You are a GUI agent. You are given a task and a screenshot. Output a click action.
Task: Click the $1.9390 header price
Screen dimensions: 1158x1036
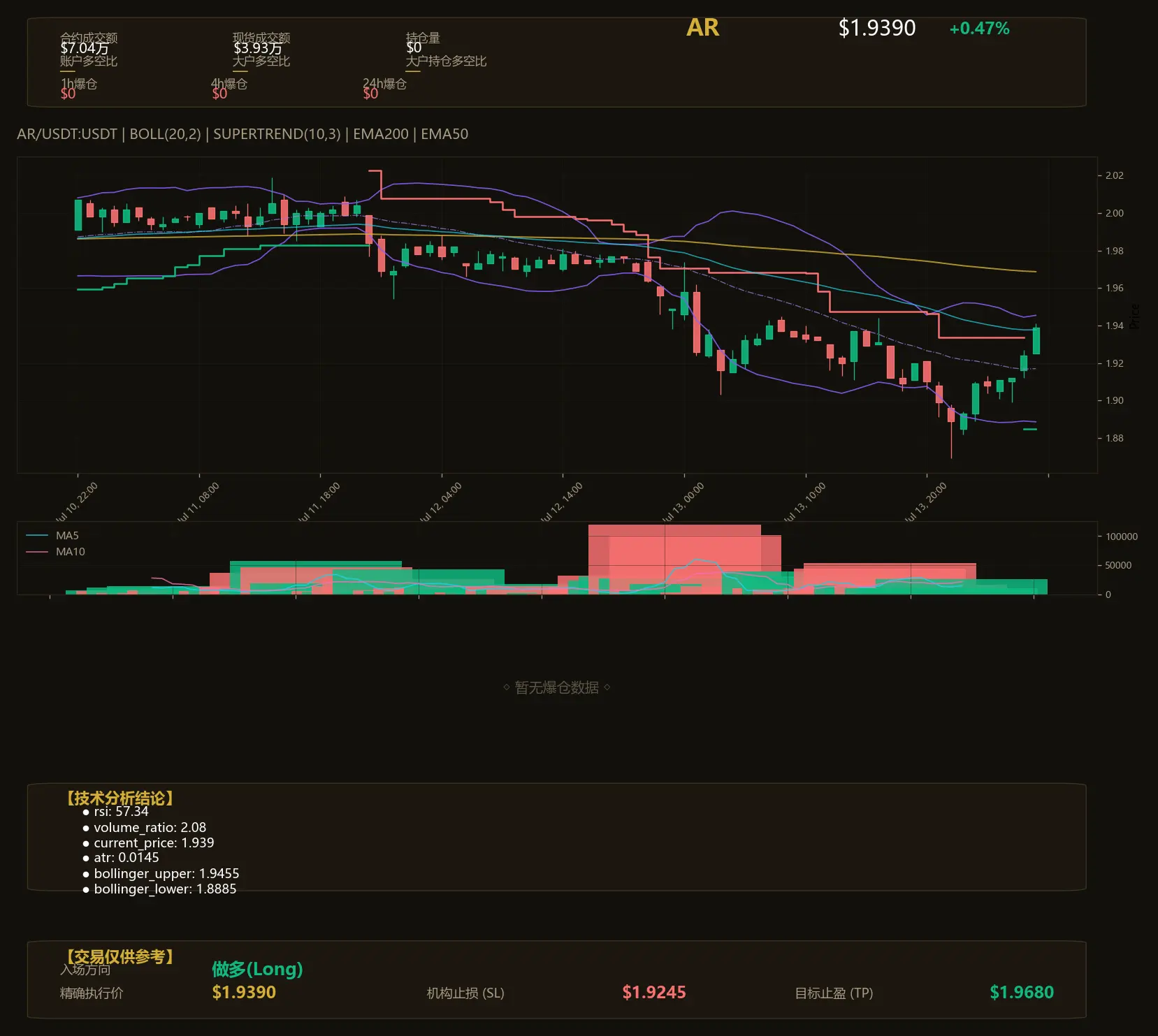(x=876, y=28)
